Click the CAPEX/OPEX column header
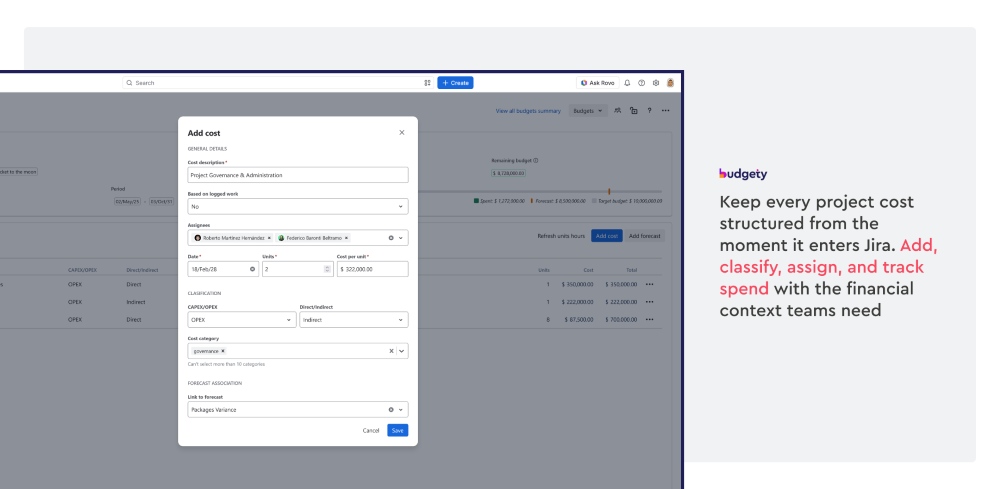This screenshot has width=1000, height=489. [82, 270]
